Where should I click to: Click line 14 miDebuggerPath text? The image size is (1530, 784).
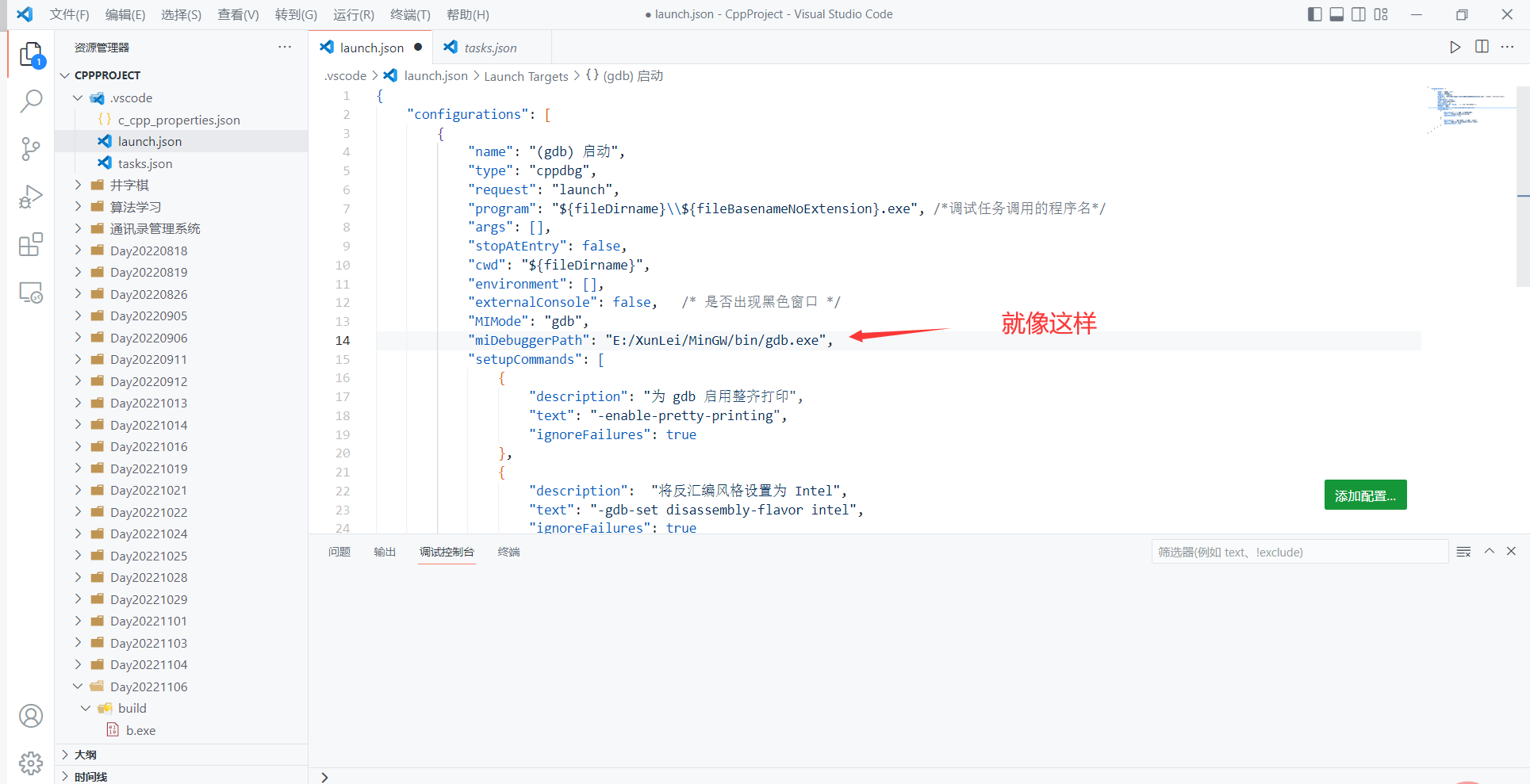pyautogui.click(x=650, y=340)
